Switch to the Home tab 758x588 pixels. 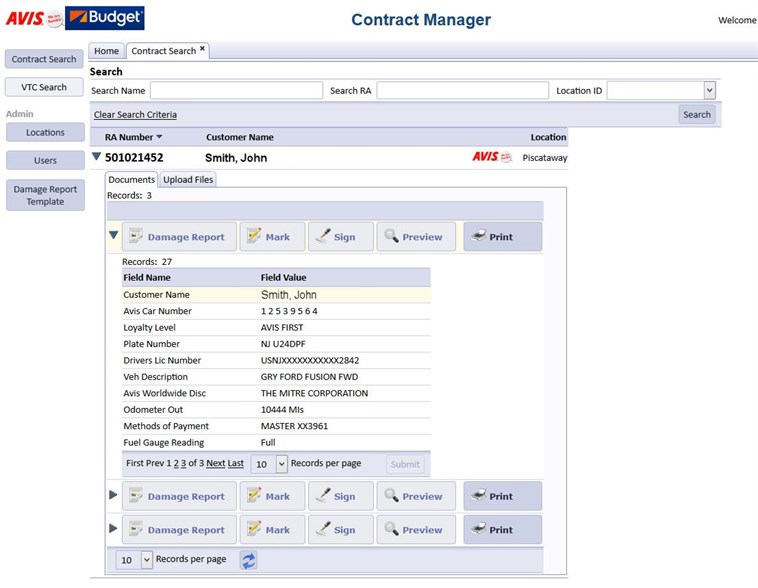[x=106, y=51]
